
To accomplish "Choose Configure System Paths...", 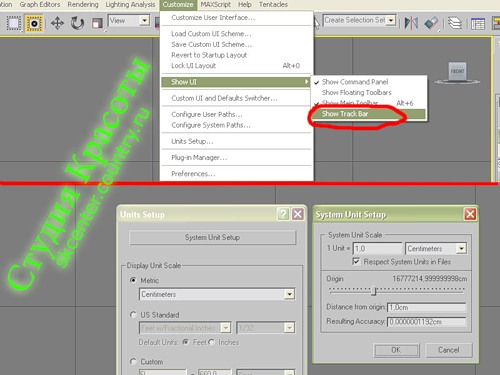I will click(237, 125).
